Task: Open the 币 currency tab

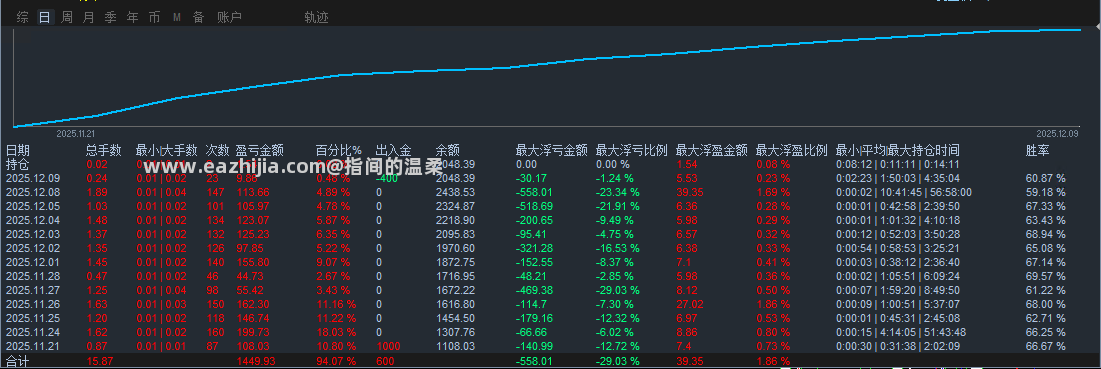Action: (154, 18)
